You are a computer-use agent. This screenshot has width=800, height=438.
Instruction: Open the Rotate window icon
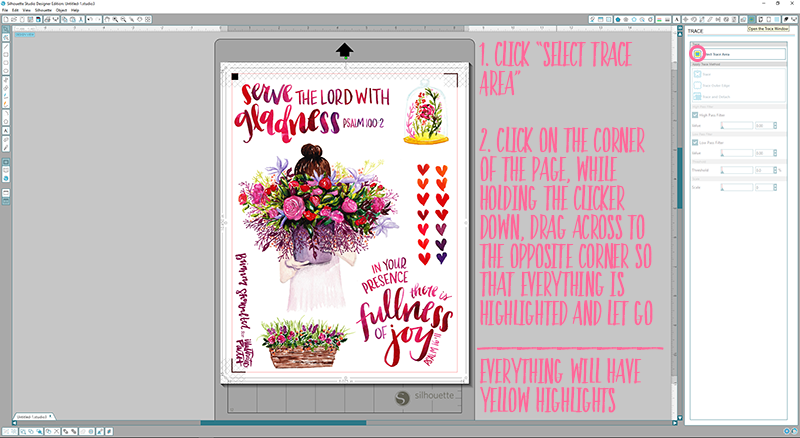click(x=694, y=19)
